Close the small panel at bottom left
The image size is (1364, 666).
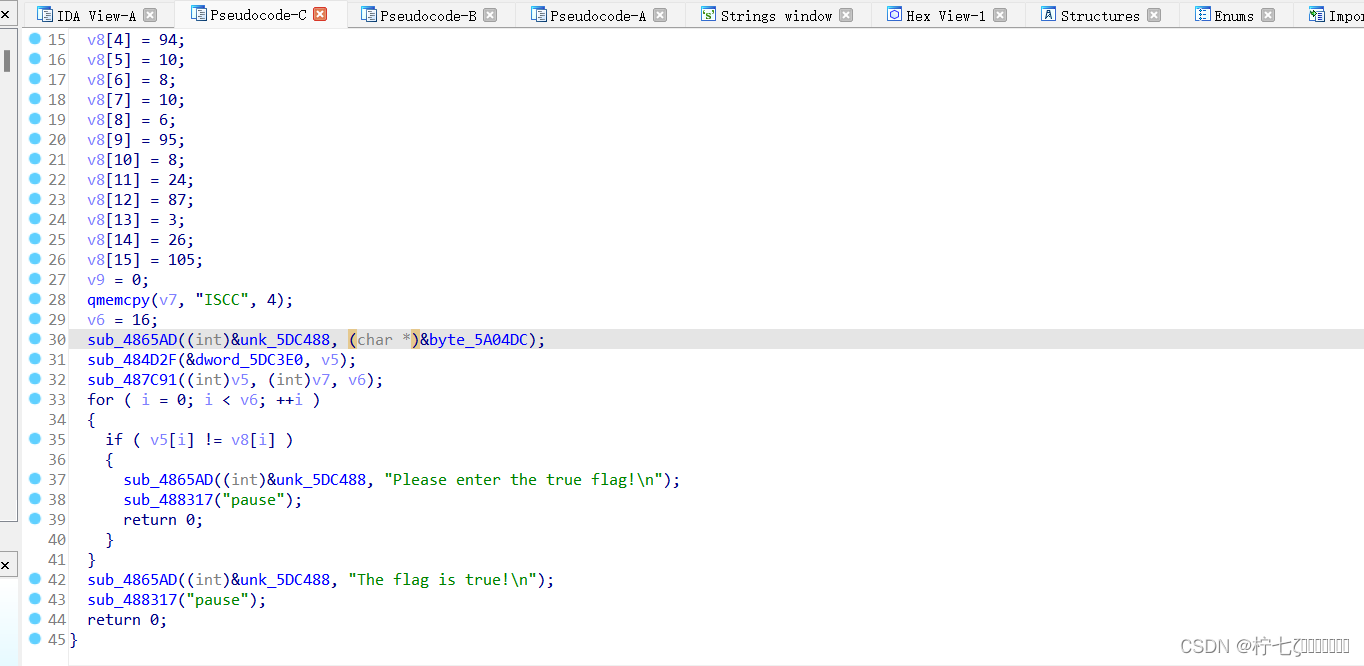point(7,564)
